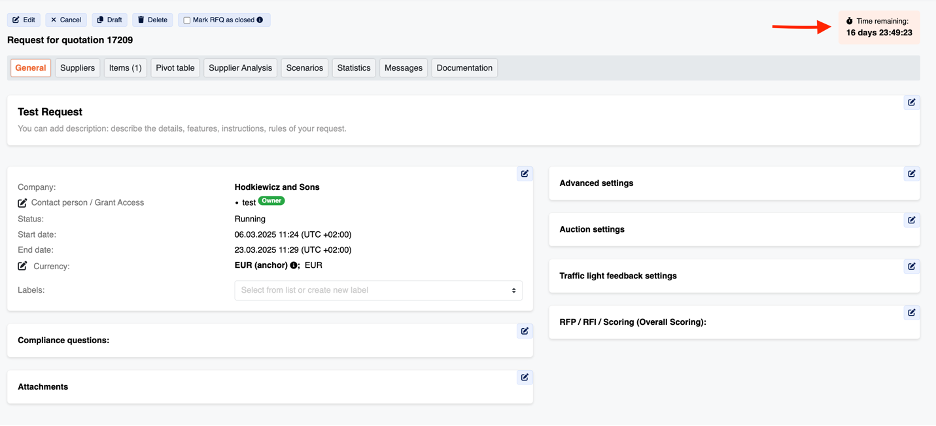
Task: Click the RFP / RFI / Scoring heading
Action: [633, 322]
